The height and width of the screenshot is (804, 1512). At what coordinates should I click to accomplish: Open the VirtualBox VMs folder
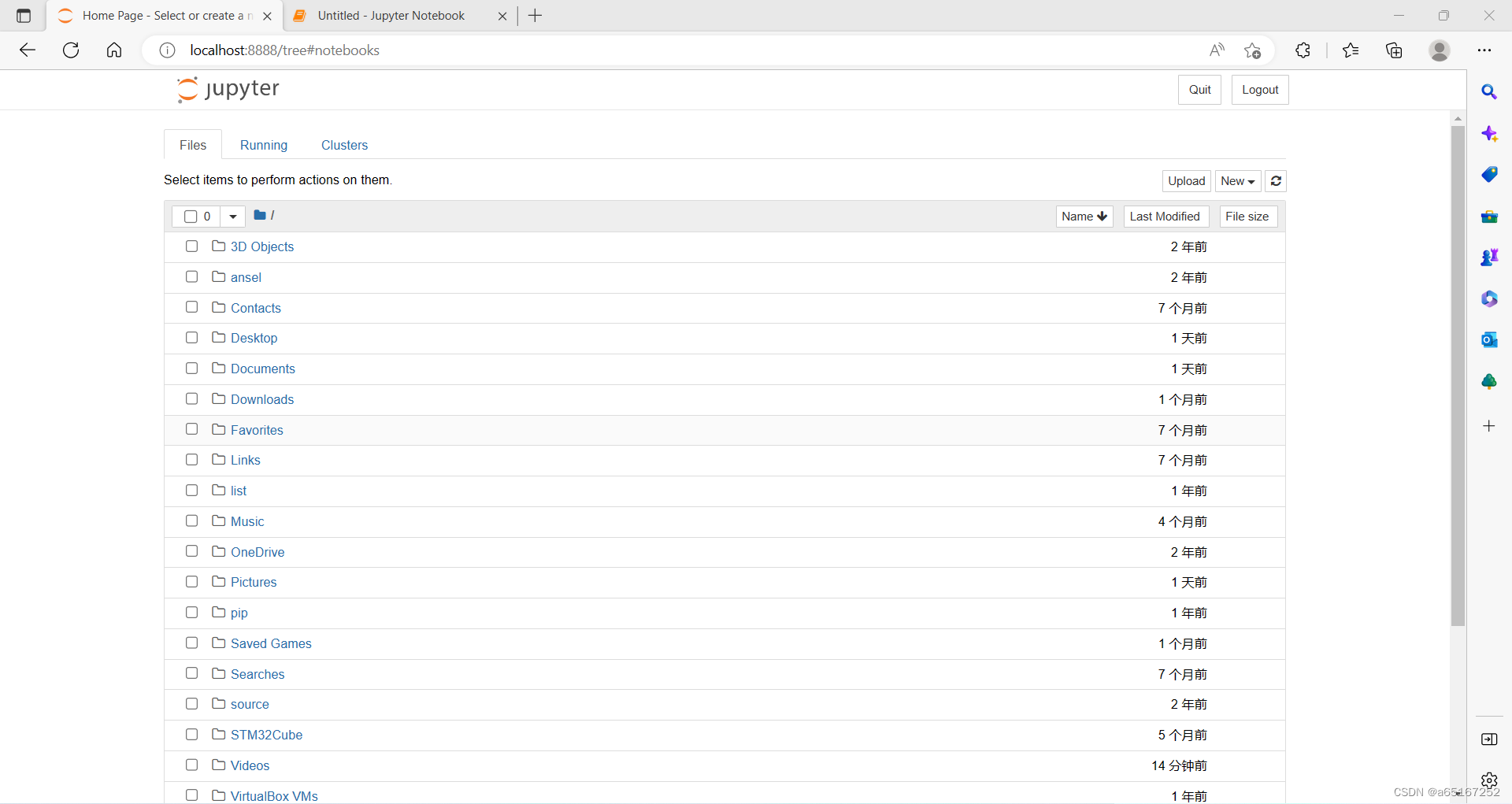(x=274, y=795)
